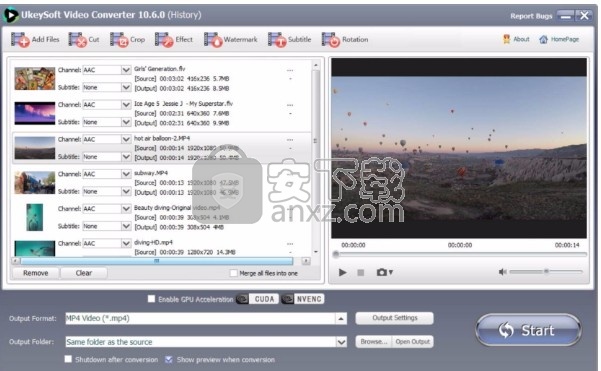Screen dimensions: 601x371
Task: Select the hot air balloon thumbnail
Action: click(34, 148)
